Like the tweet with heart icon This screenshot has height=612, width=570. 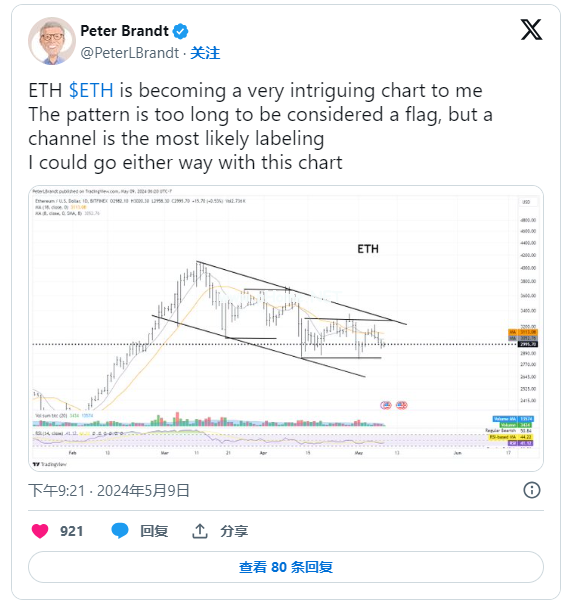(40, 531)
